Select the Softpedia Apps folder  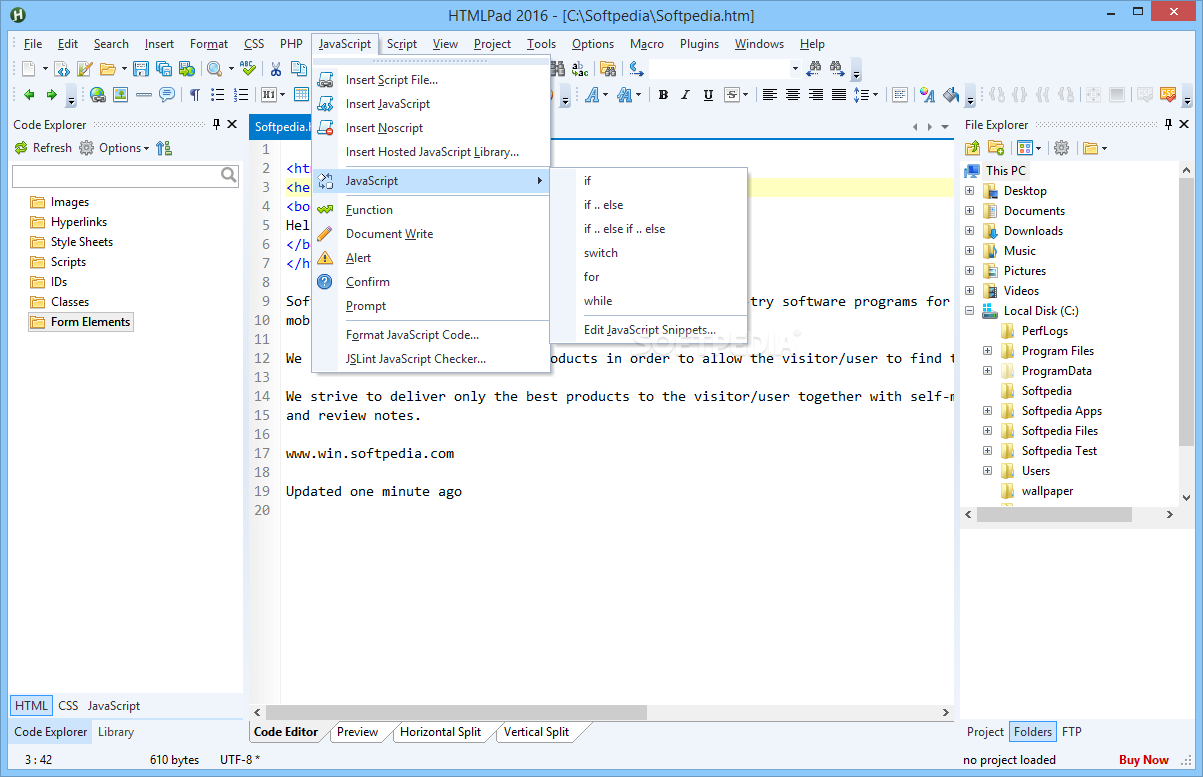tap(1061, 411)
